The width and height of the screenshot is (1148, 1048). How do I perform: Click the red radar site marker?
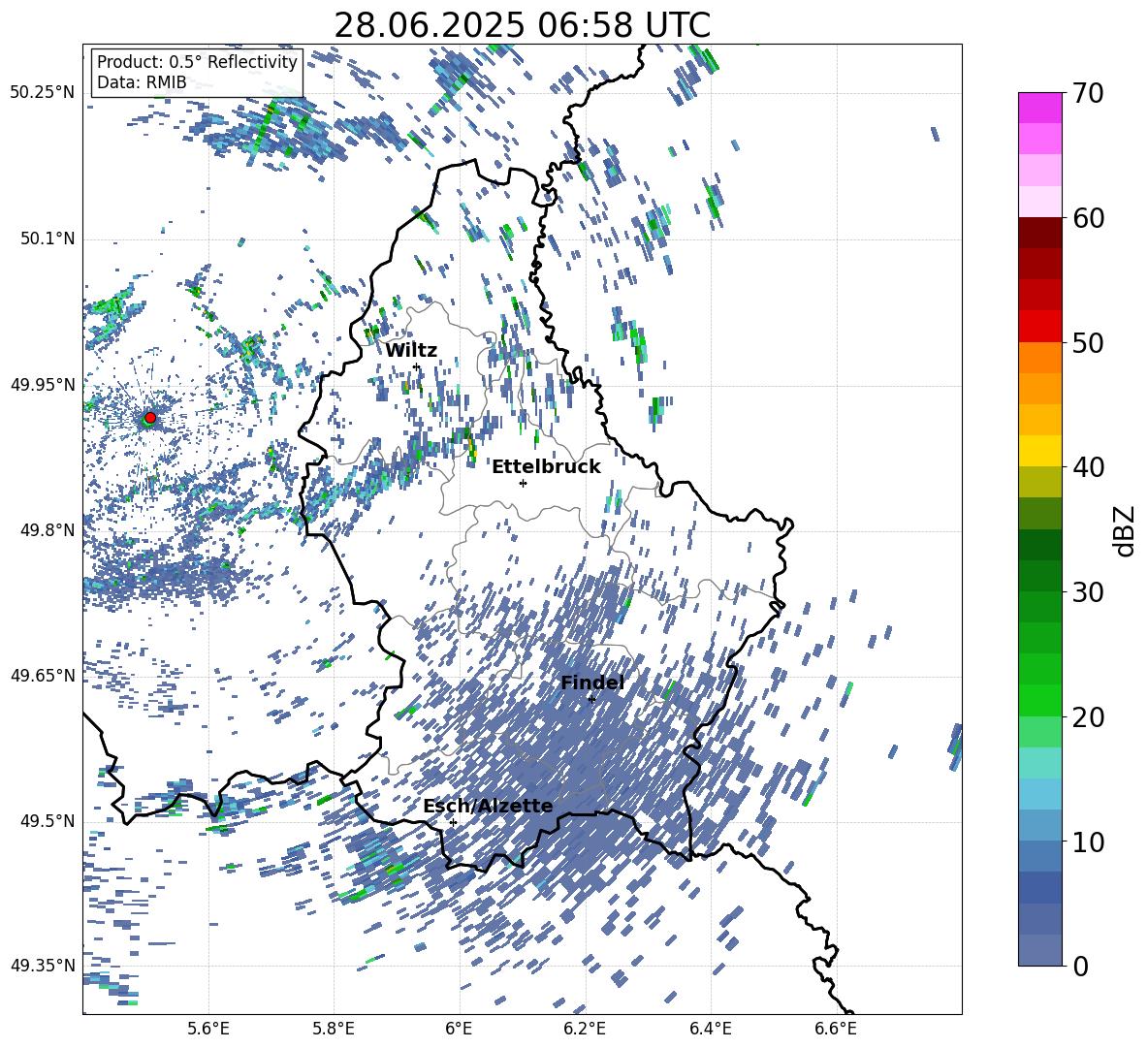click(150, 418)
